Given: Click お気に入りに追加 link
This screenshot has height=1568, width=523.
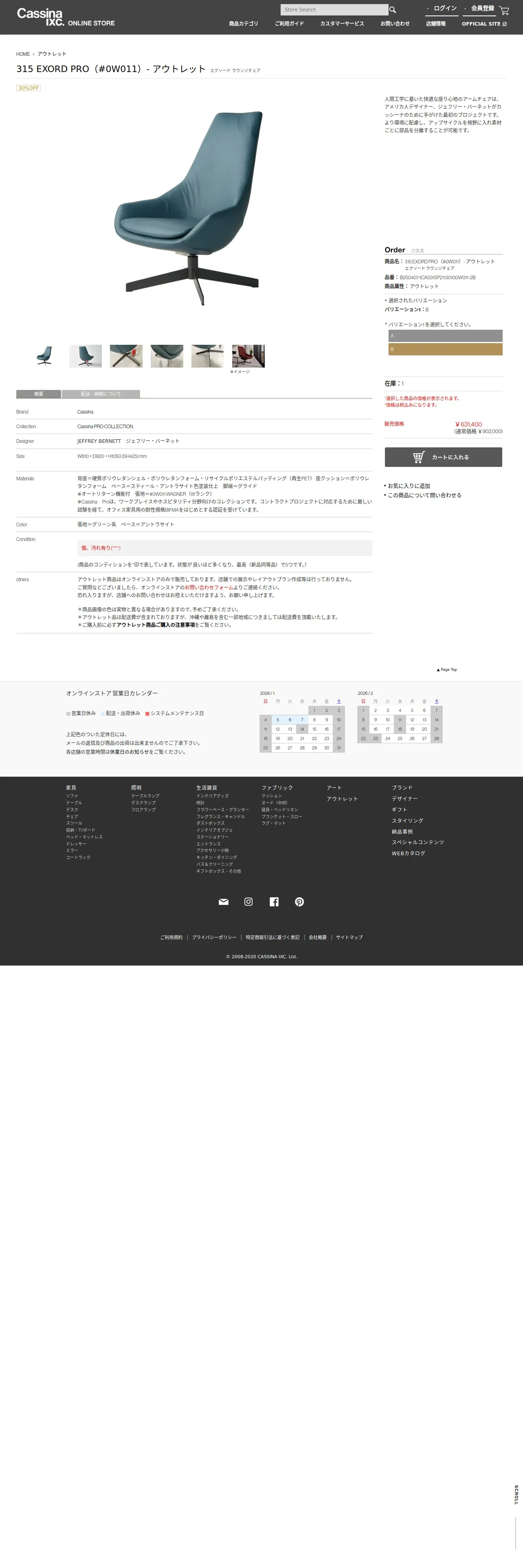Looking at the screenshot, I should 409,486.
